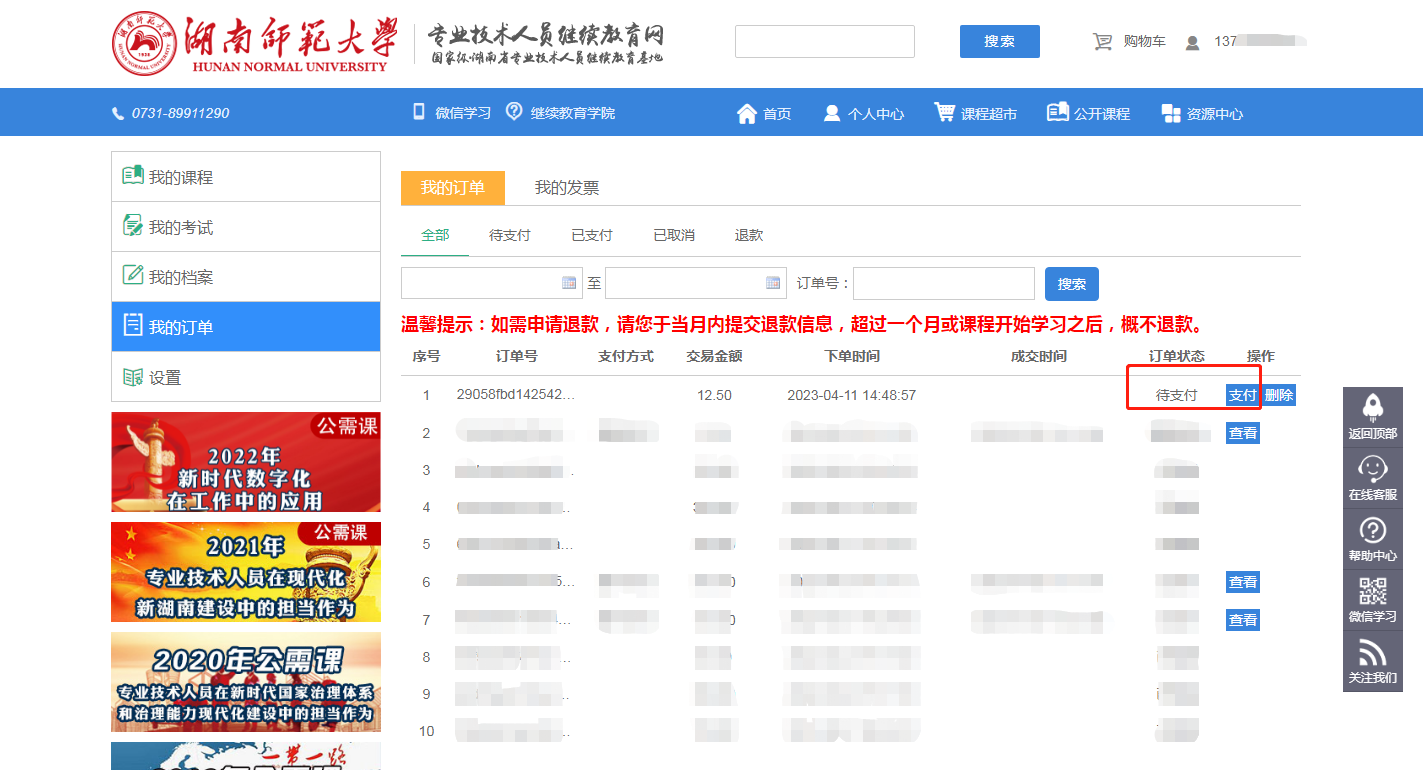Open the start date calendar picker
Image resolution: width=1423 pixels, height=770 pixels.
569,283
